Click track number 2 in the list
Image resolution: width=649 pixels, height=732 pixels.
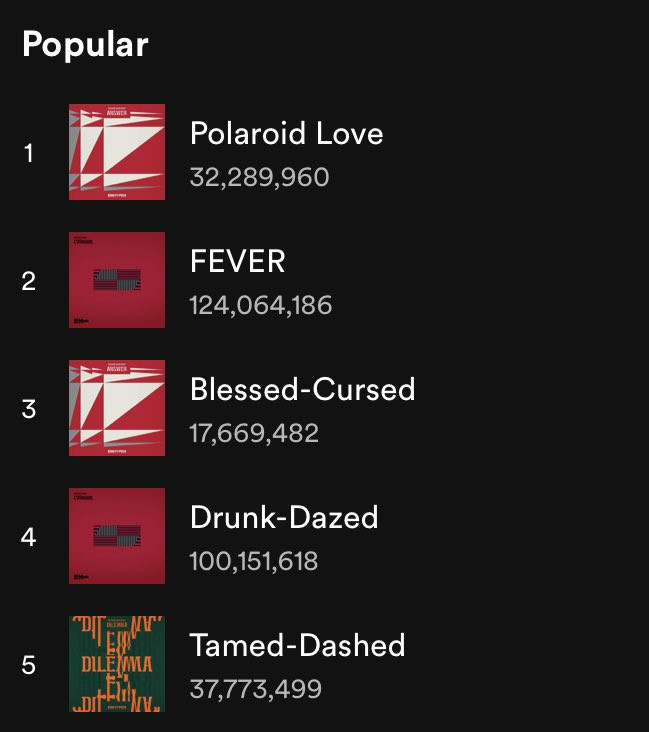28,281
